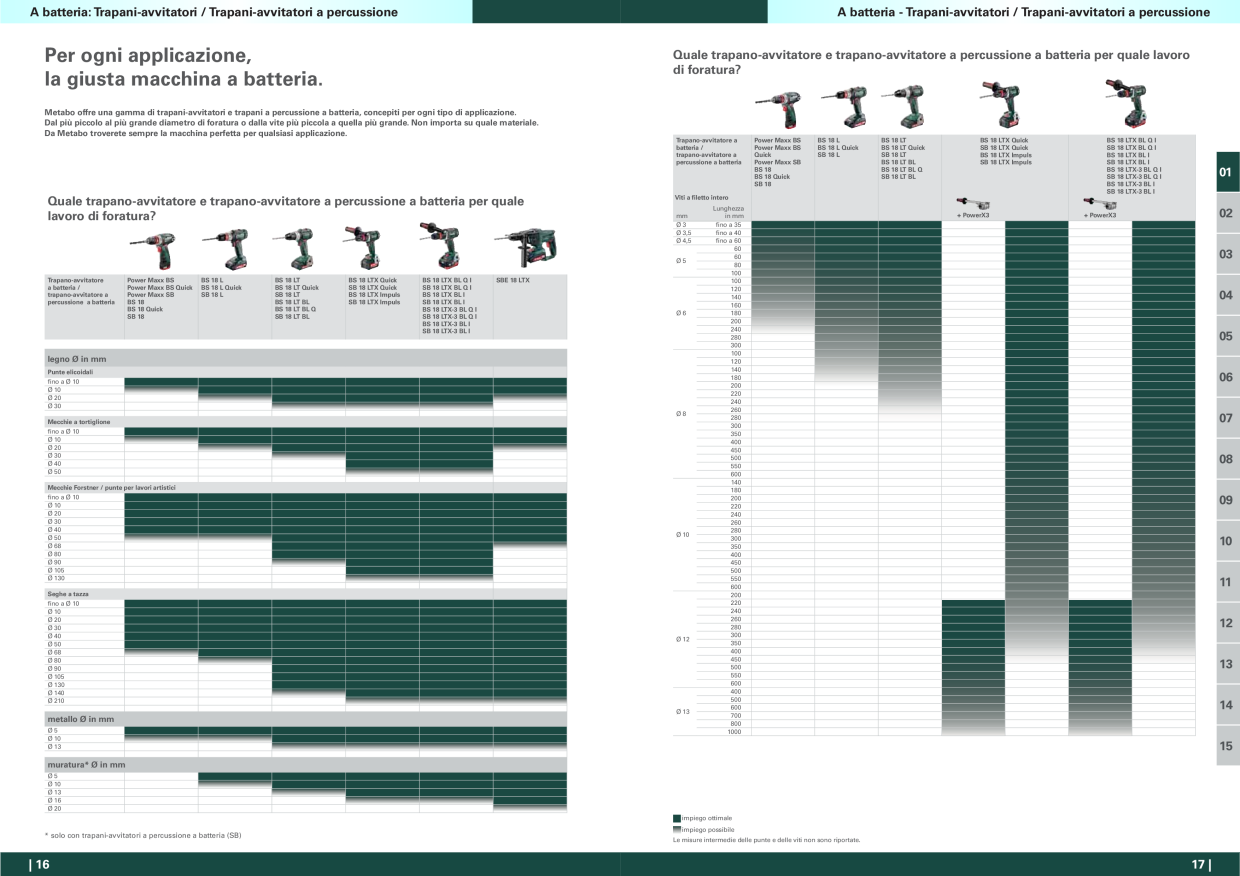Click the 'metallo Ø in mm' section header

coord(307,719)
